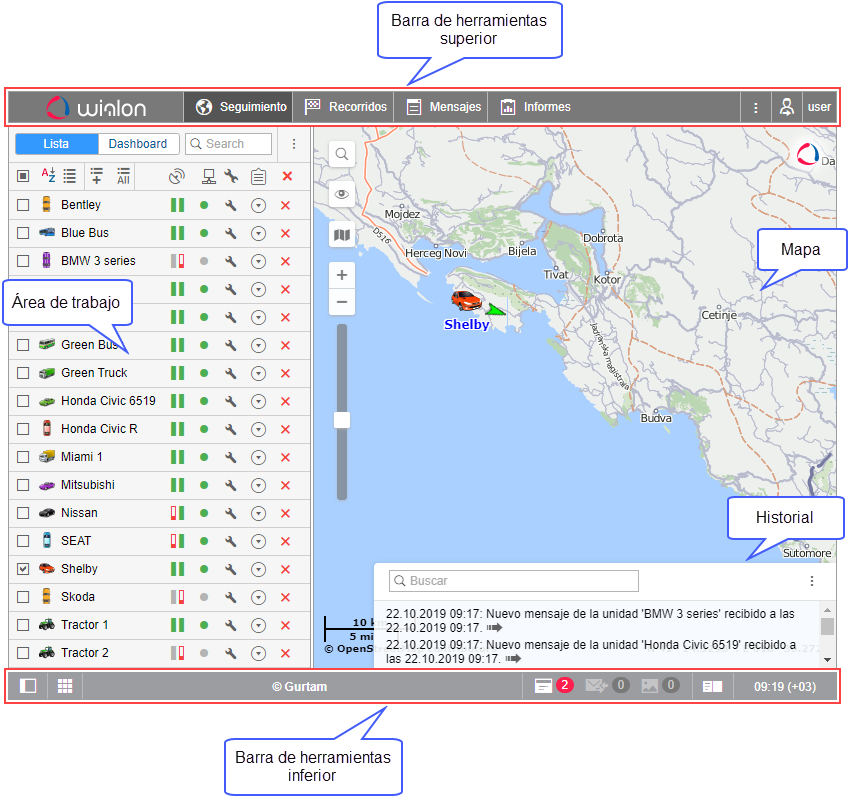
Task: Click the wrench icon for Bentley
Action: click(231, 205)
